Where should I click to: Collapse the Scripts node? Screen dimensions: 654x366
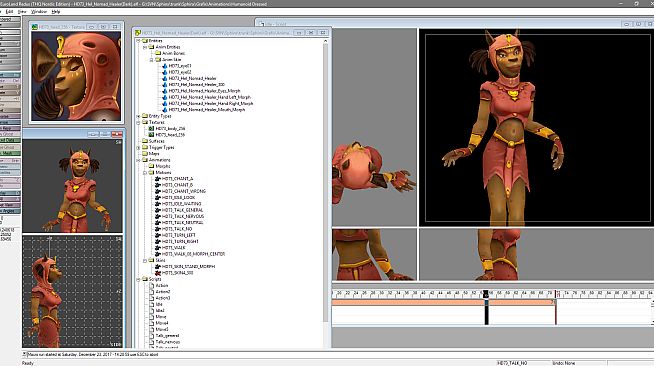tap(138, 279)
